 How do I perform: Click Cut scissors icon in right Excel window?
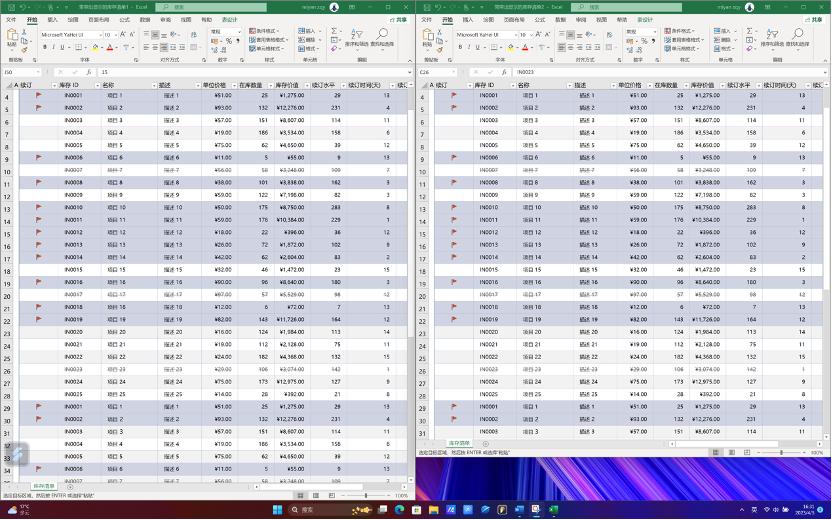pyautogui.click(x=439, y=31)
